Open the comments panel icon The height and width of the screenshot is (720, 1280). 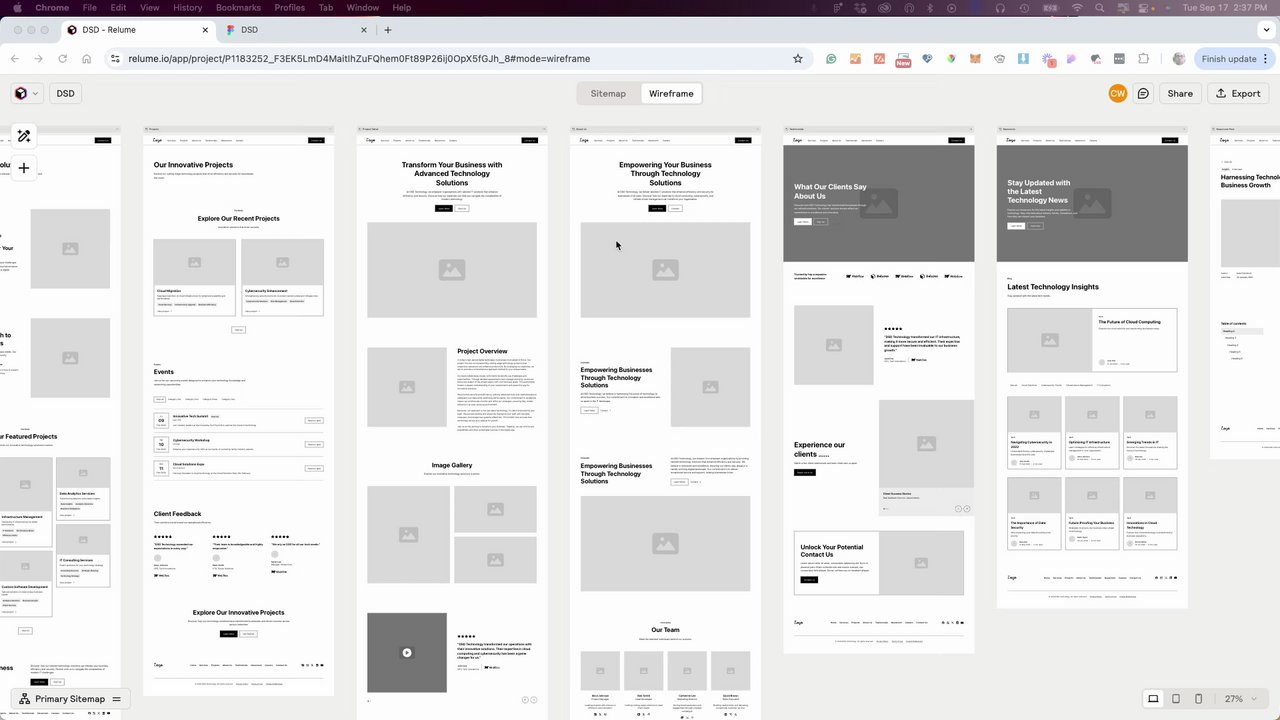[x=1143, y=93]
